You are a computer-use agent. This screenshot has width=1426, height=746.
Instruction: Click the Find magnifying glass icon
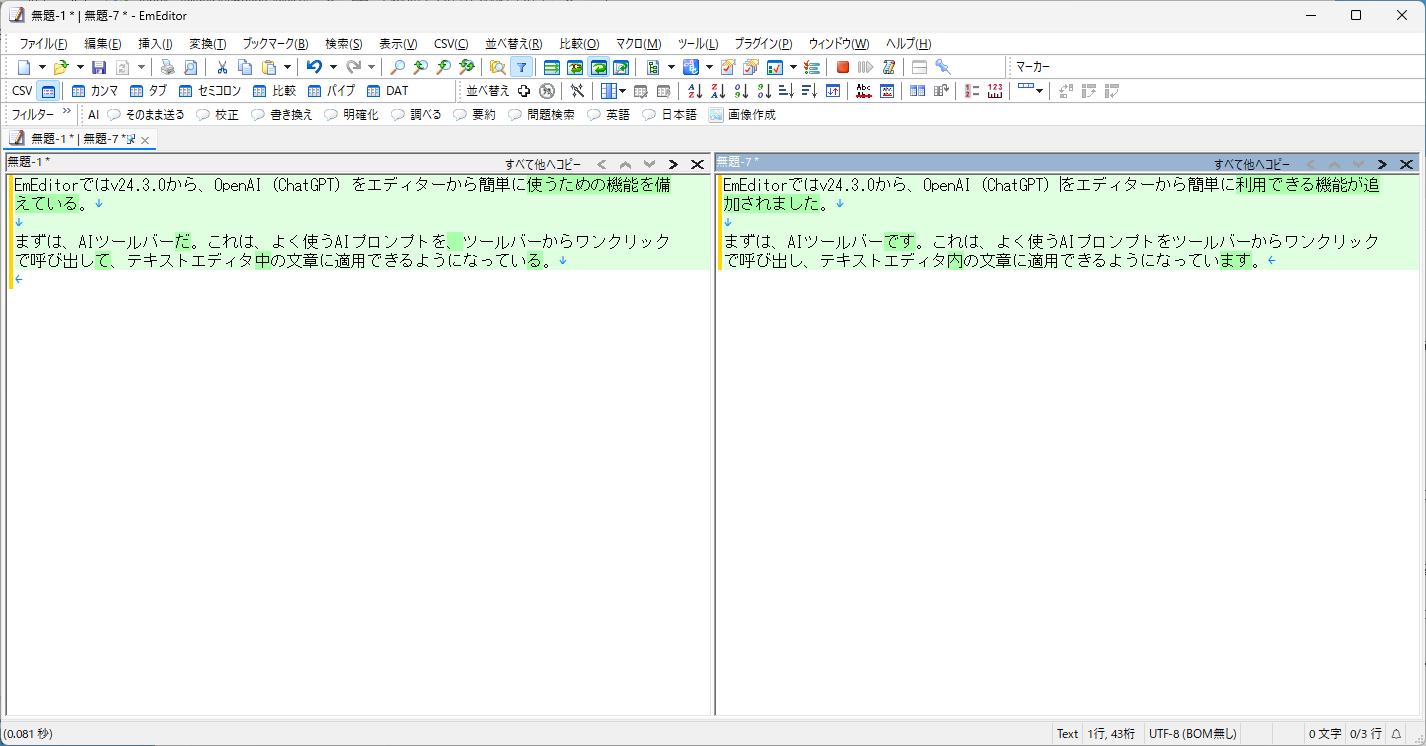[396, 66]
